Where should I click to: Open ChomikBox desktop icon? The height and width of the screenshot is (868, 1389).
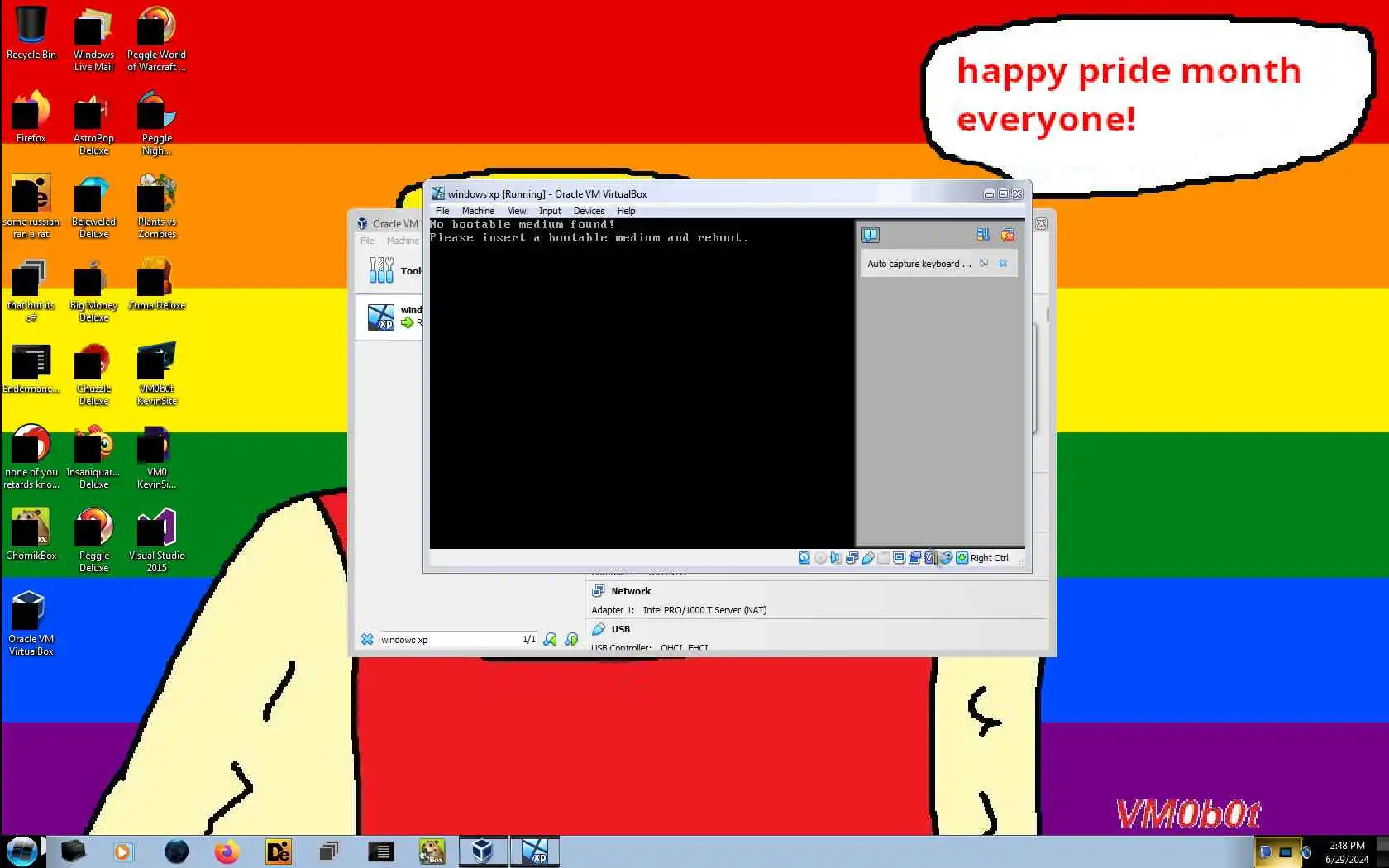click(31, 534)
